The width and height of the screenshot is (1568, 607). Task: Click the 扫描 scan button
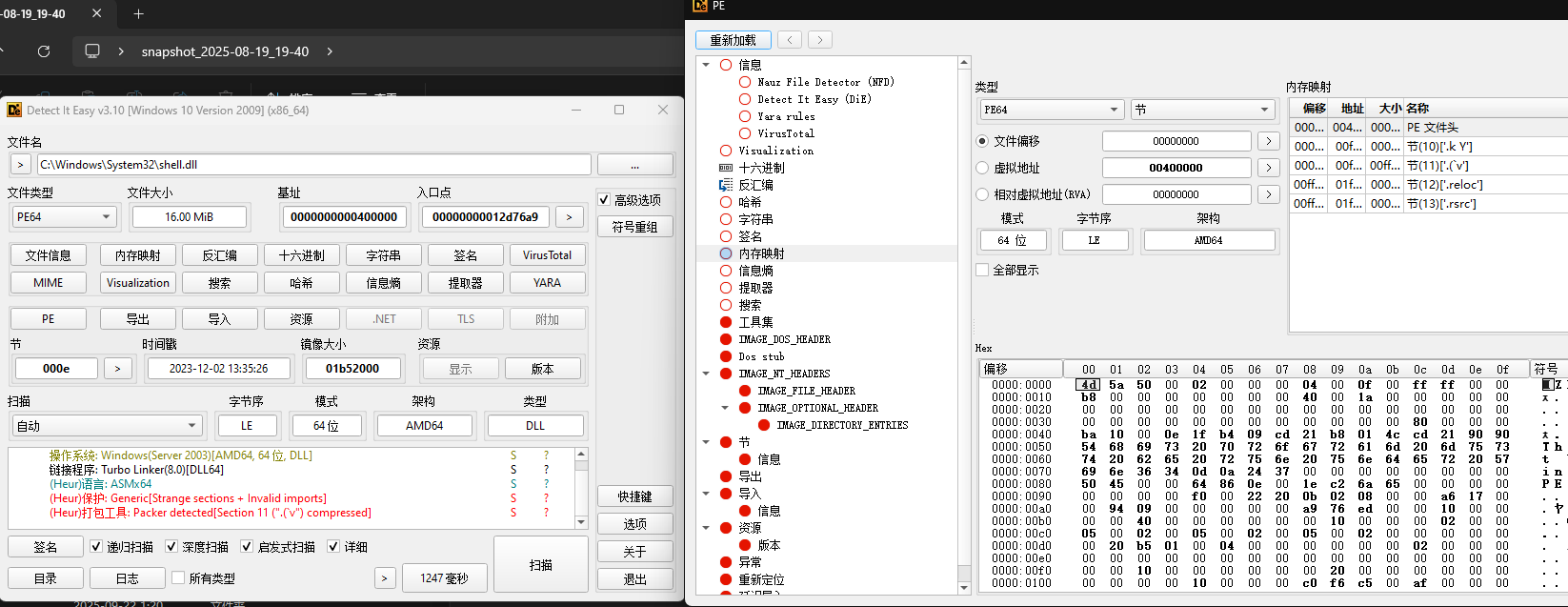click(540, 565)
